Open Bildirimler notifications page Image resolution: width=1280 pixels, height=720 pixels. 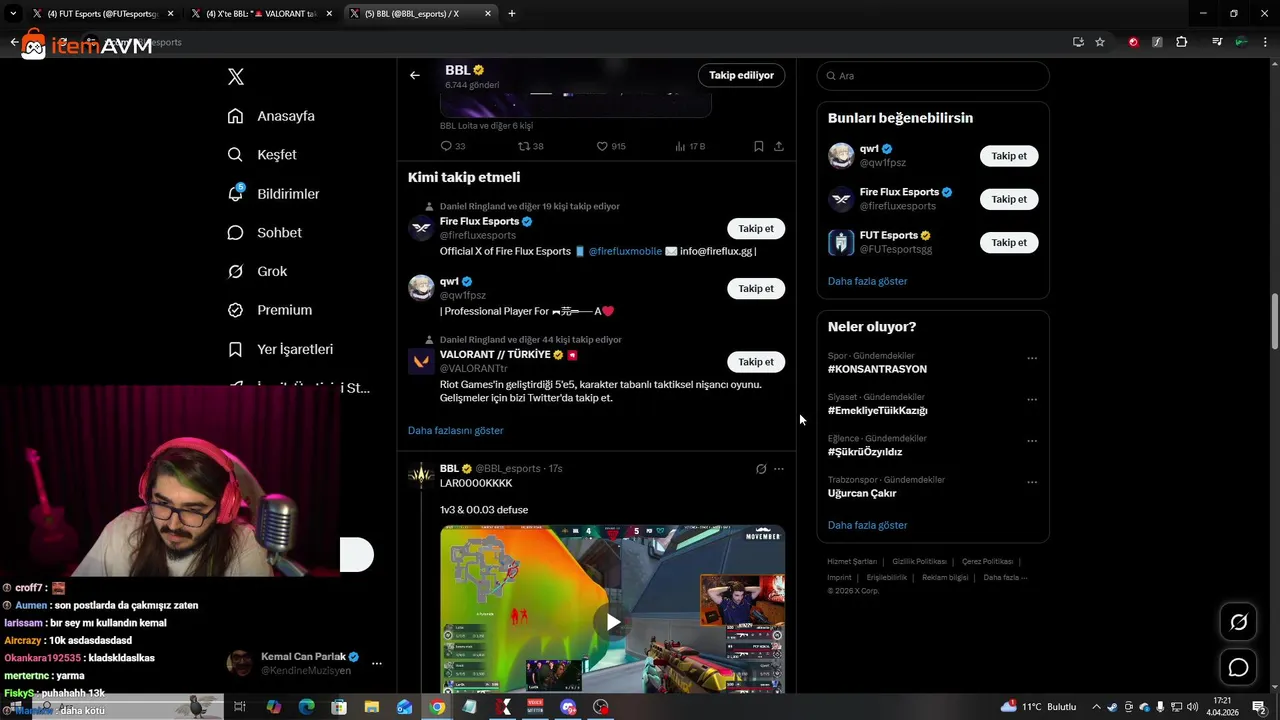(273, 194)
